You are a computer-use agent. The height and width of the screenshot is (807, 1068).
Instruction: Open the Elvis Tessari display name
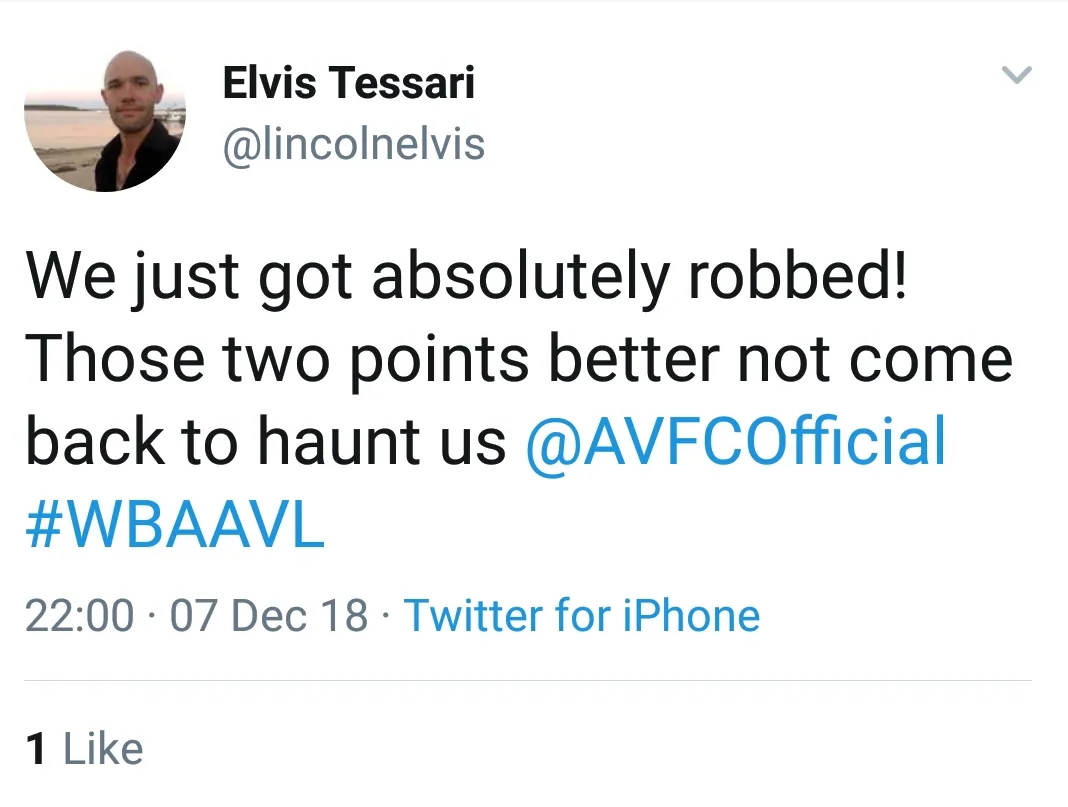point(348,82)
